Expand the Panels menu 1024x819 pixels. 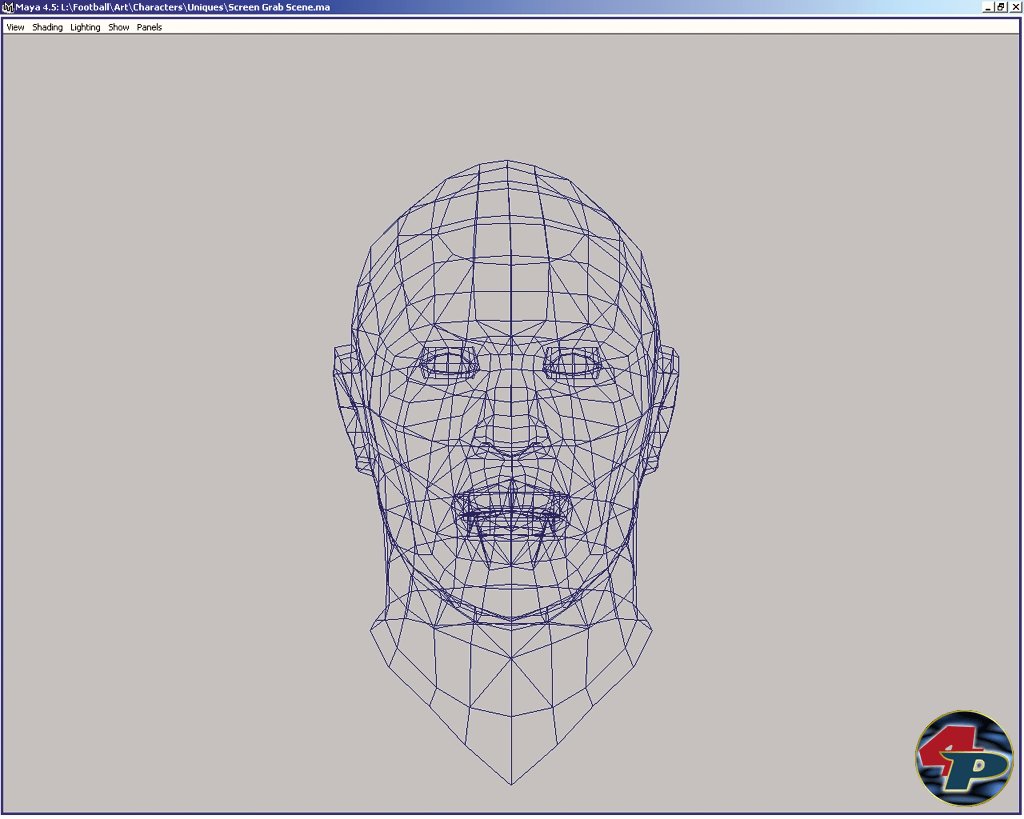pyautogui.click(x=149, y=27)
